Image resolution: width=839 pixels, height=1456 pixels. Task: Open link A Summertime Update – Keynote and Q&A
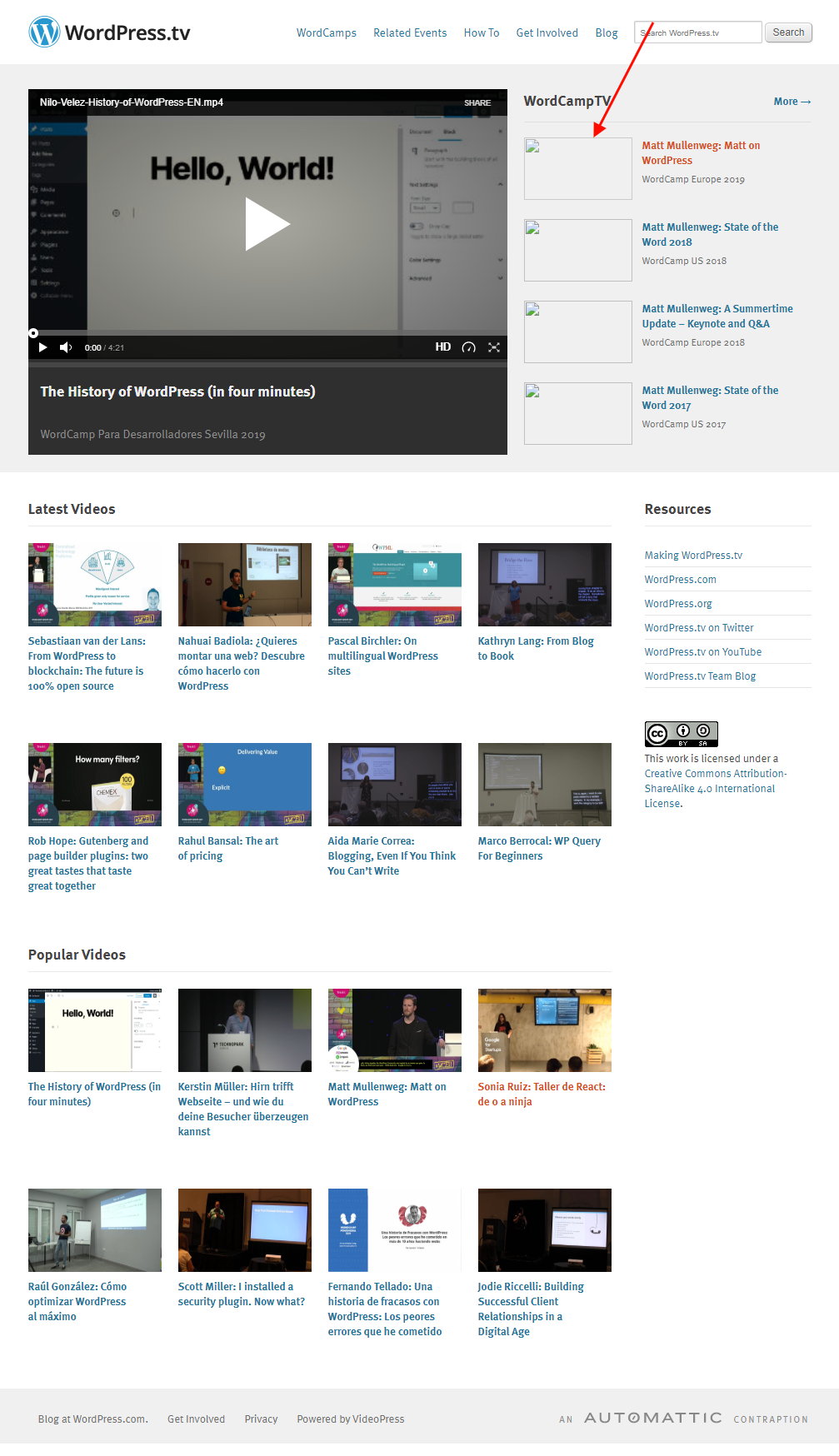(x=717, y=317)
